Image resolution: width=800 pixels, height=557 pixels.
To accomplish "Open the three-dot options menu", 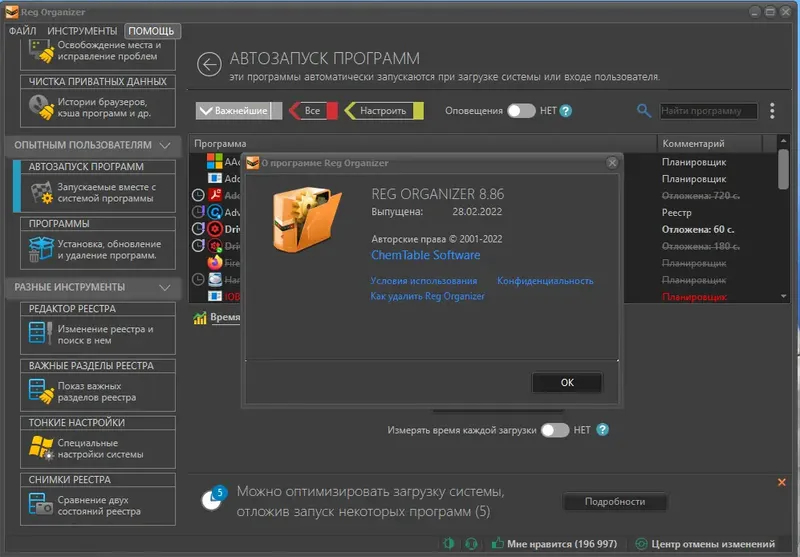I will pyautogui.click(x=772, y=111).
